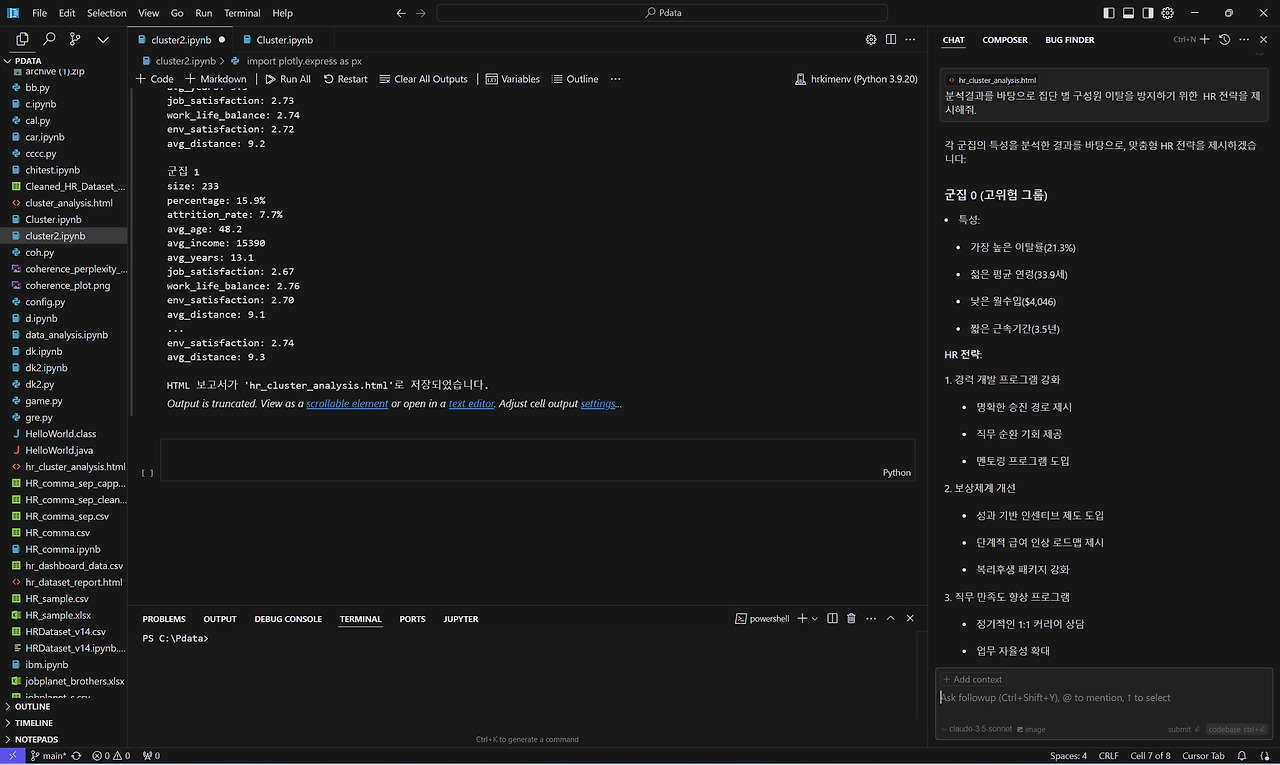Kill terminal with trash icon
The image size is (1280, 765).
851,619
